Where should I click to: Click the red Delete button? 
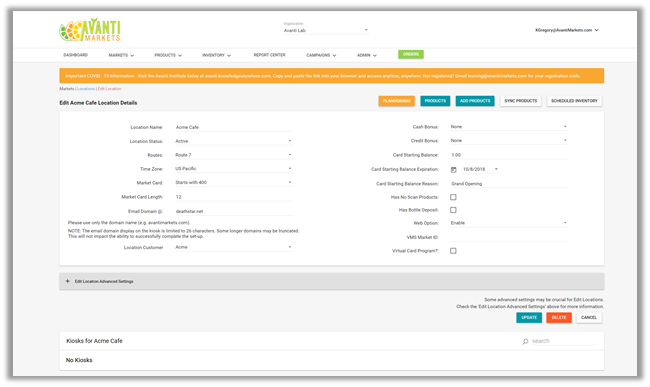(559, 318)
